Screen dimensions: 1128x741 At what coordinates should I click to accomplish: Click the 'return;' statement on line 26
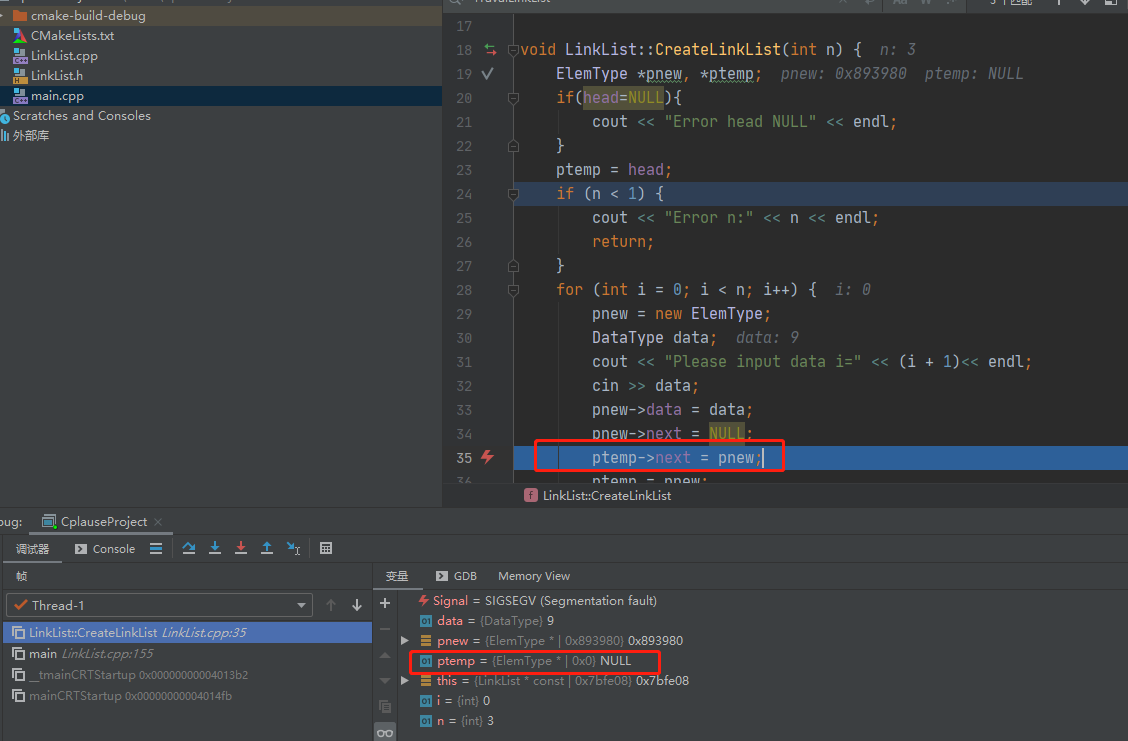click(623, 242)
